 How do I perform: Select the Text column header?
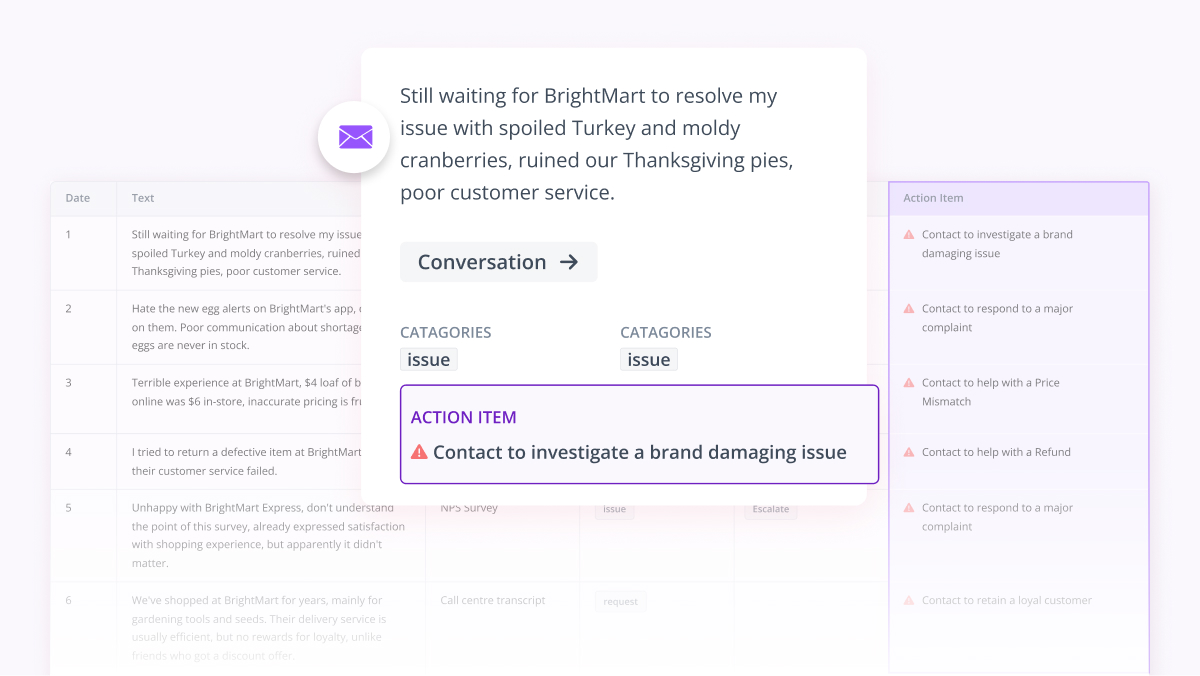tap(143, 198)
